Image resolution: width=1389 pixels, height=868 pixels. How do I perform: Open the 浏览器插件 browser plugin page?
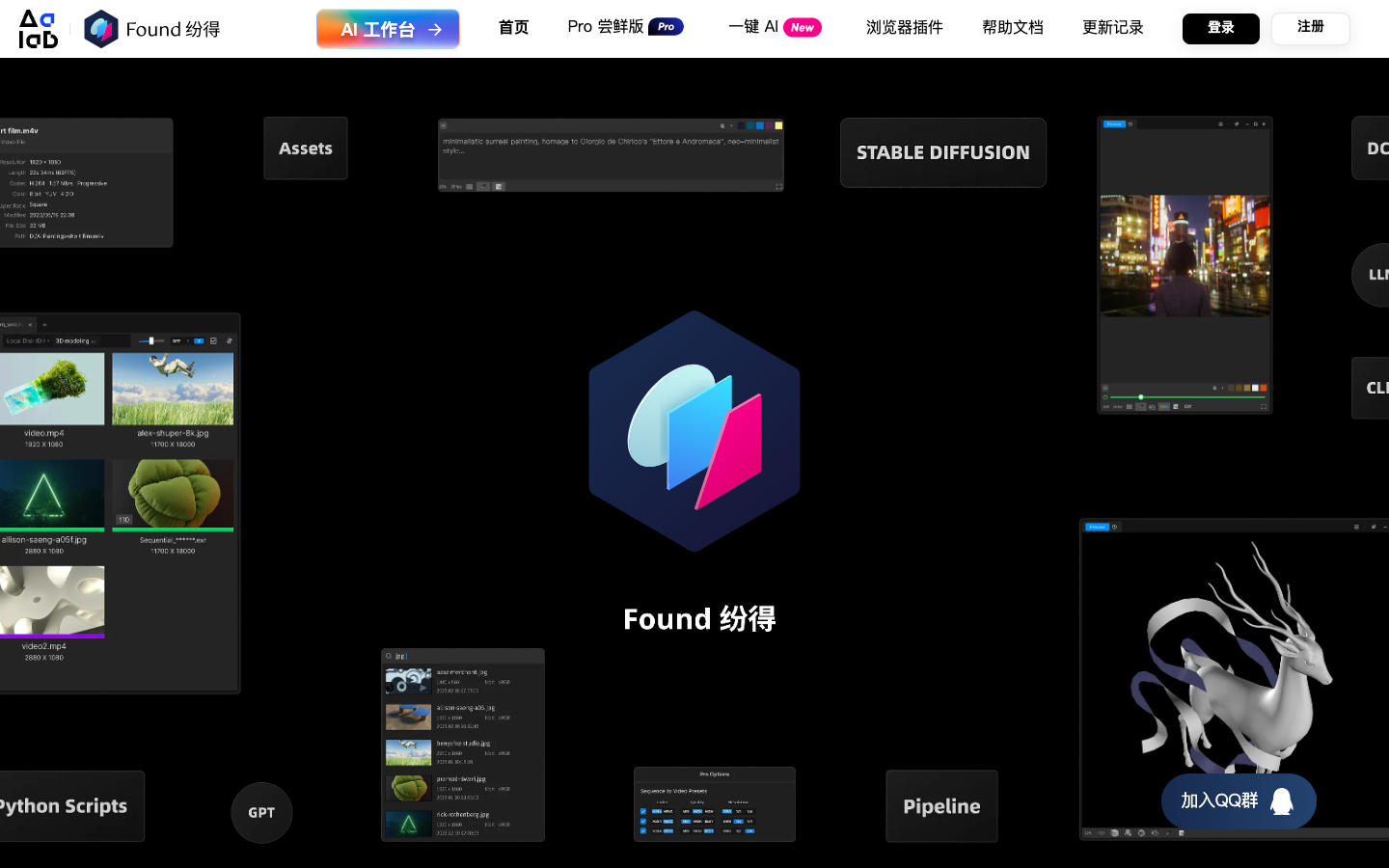904,28
